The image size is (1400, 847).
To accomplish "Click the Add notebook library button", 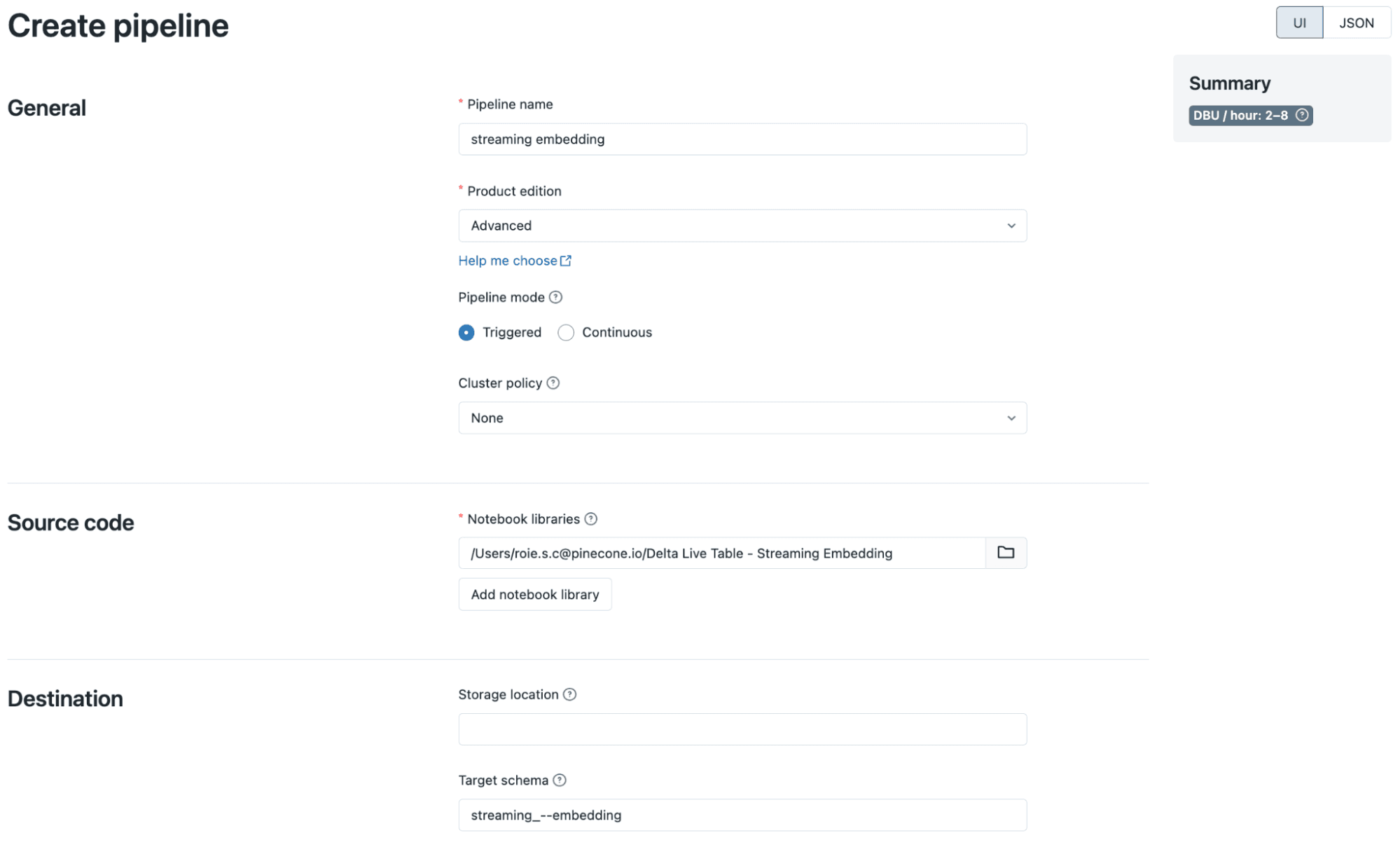I will tap(534, 594).
